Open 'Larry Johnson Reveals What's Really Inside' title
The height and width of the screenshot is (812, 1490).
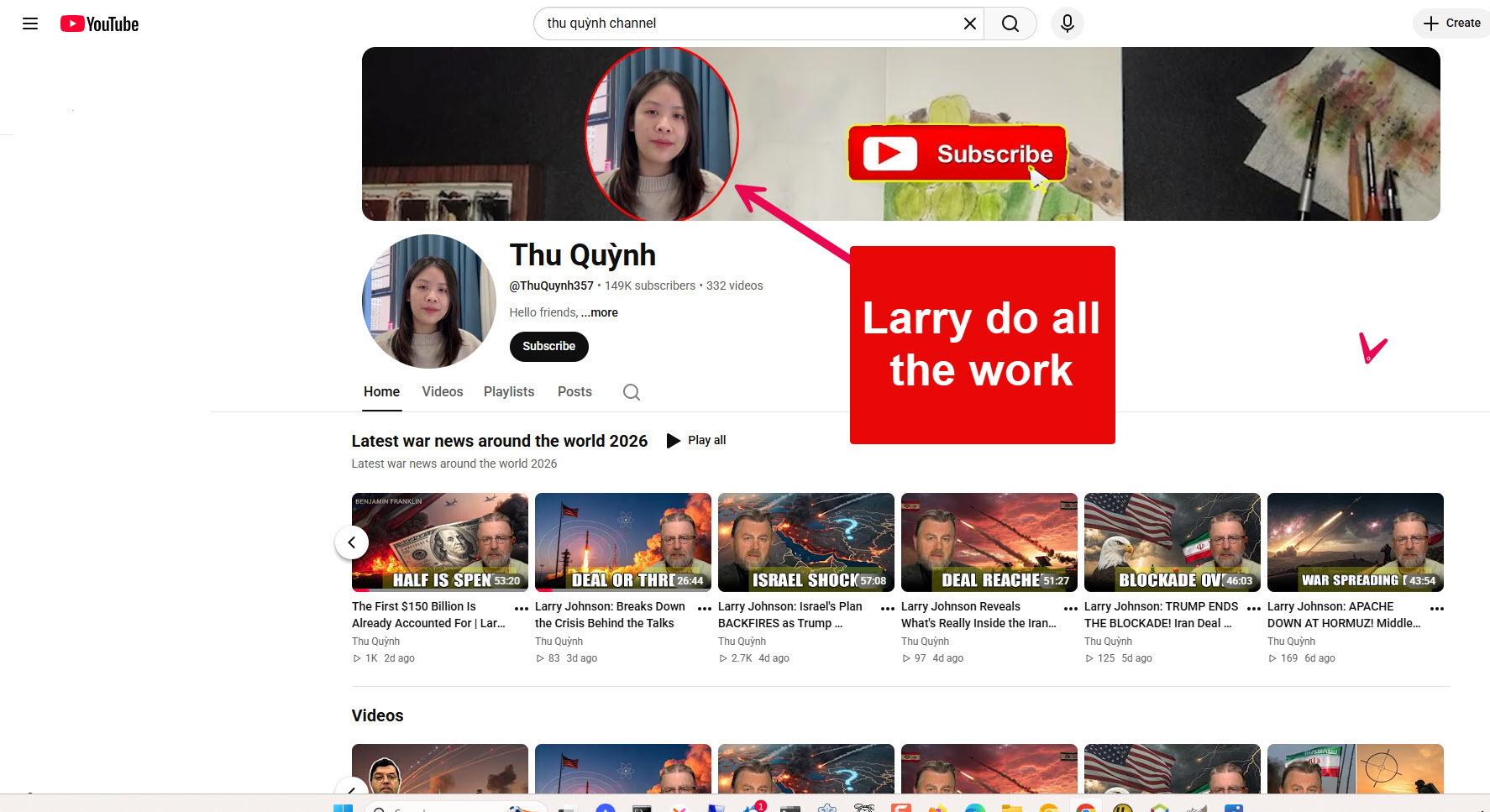[978, 615]
